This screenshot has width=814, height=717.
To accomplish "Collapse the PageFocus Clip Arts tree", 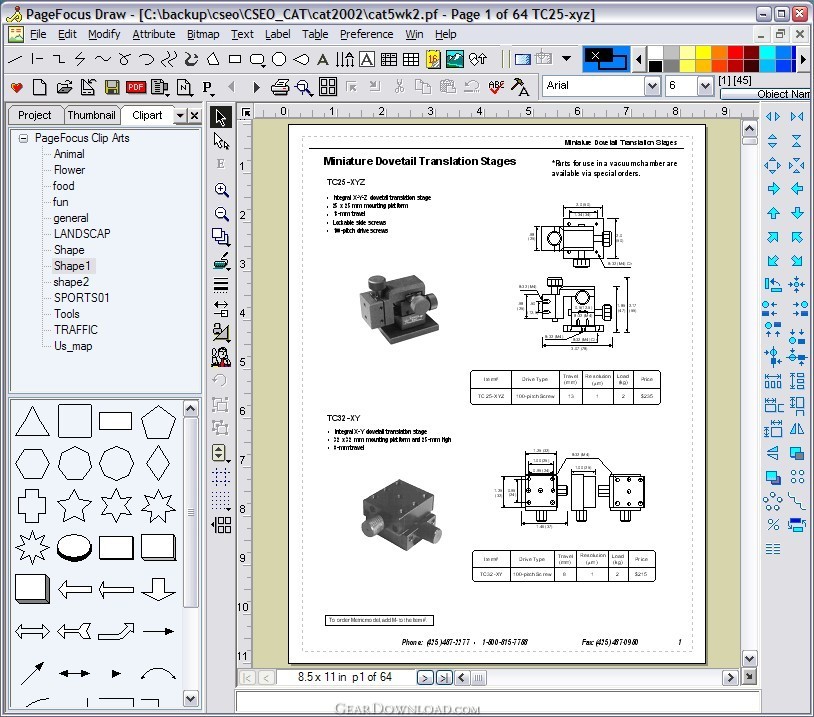I will (x=23, y=138).
